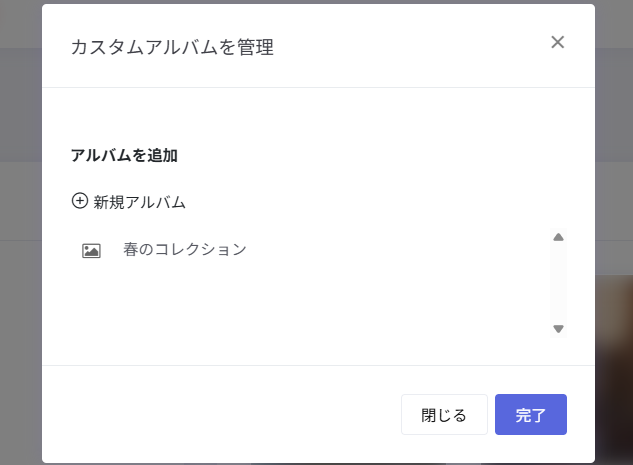Screen dimensions: 633x465
Task: Click the album list scrollbar track
Action: (558, 283)
